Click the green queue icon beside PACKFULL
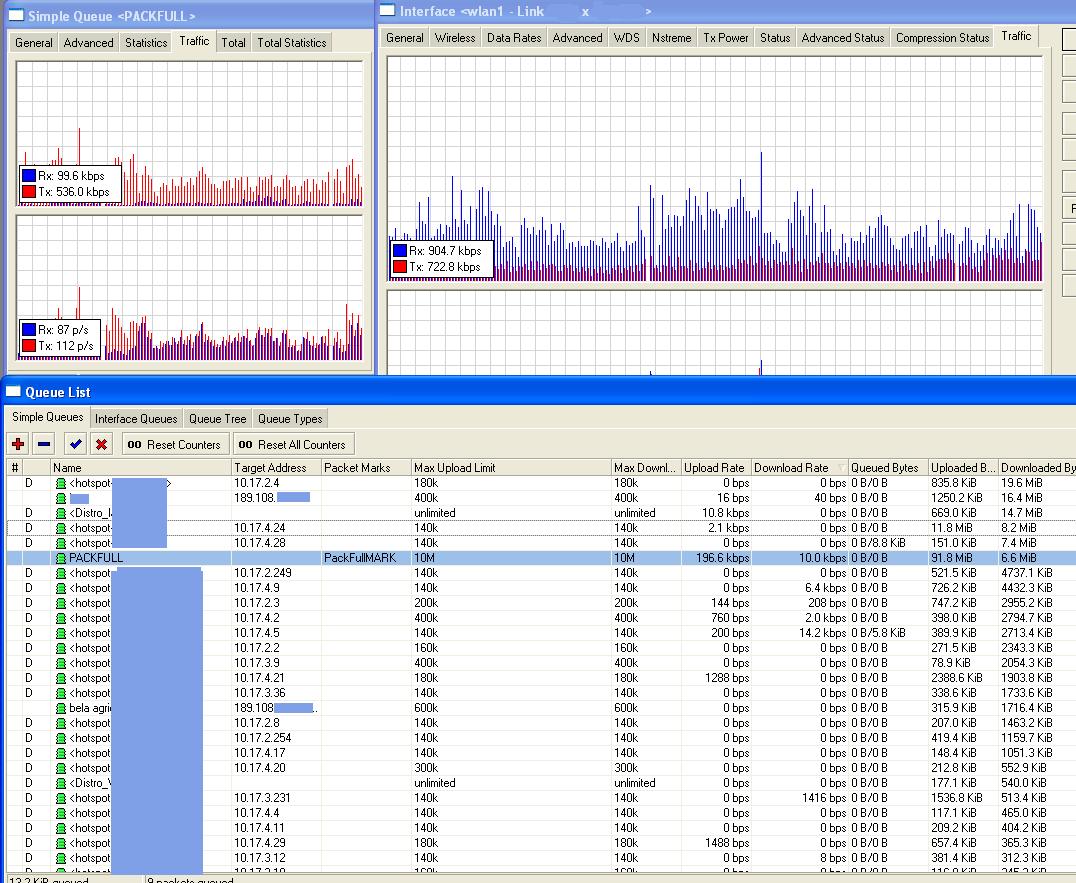 click(x=61, y=558)
